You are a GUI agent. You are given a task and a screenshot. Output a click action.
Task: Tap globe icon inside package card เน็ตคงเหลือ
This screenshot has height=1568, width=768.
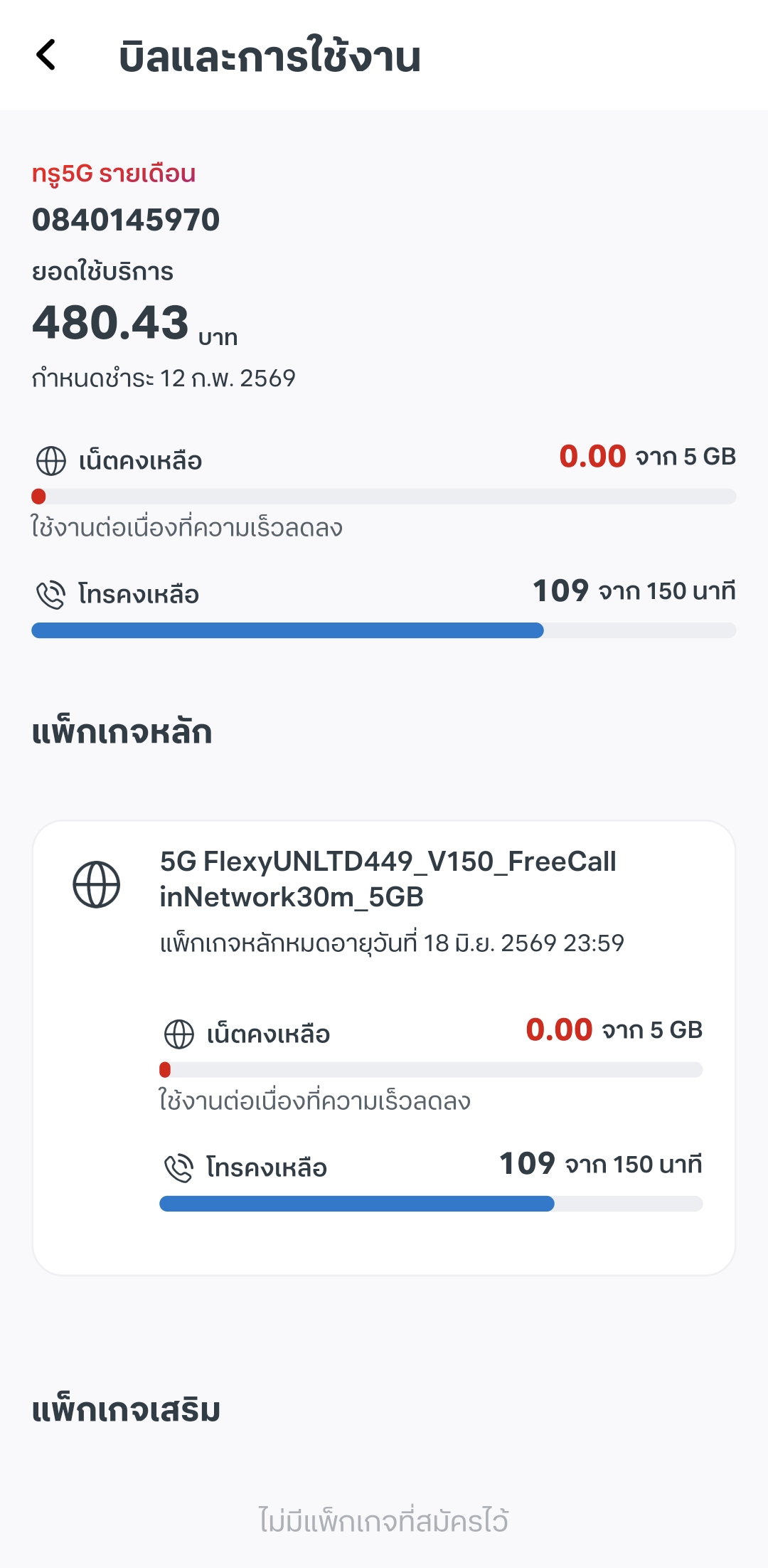179,1034
